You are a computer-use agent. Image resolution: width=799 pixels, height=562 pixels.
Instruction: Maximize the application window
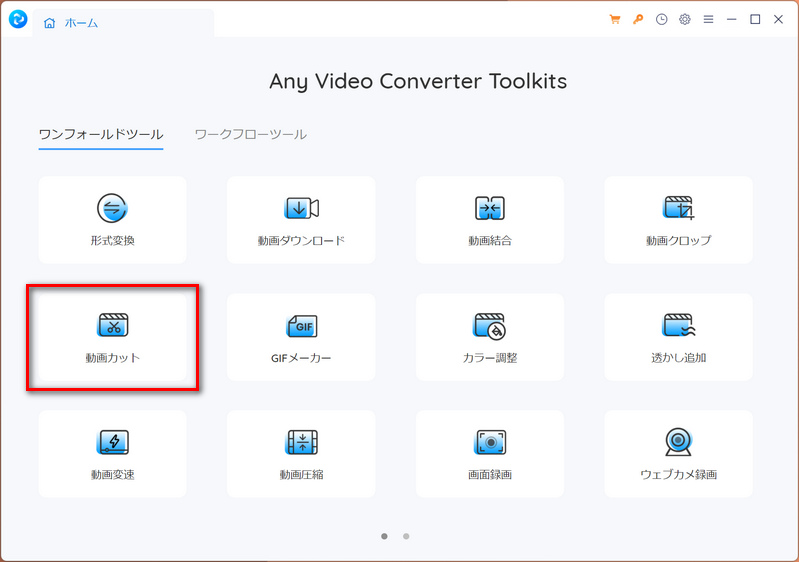click(x=755, y=19)
